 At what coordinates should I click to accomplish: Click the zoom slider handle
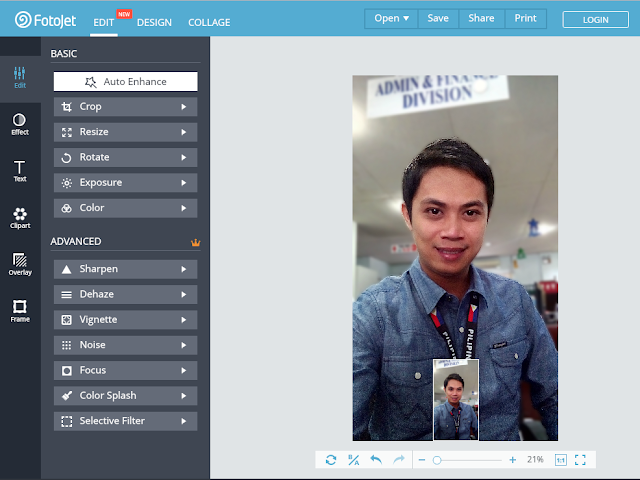click(437, 460)
